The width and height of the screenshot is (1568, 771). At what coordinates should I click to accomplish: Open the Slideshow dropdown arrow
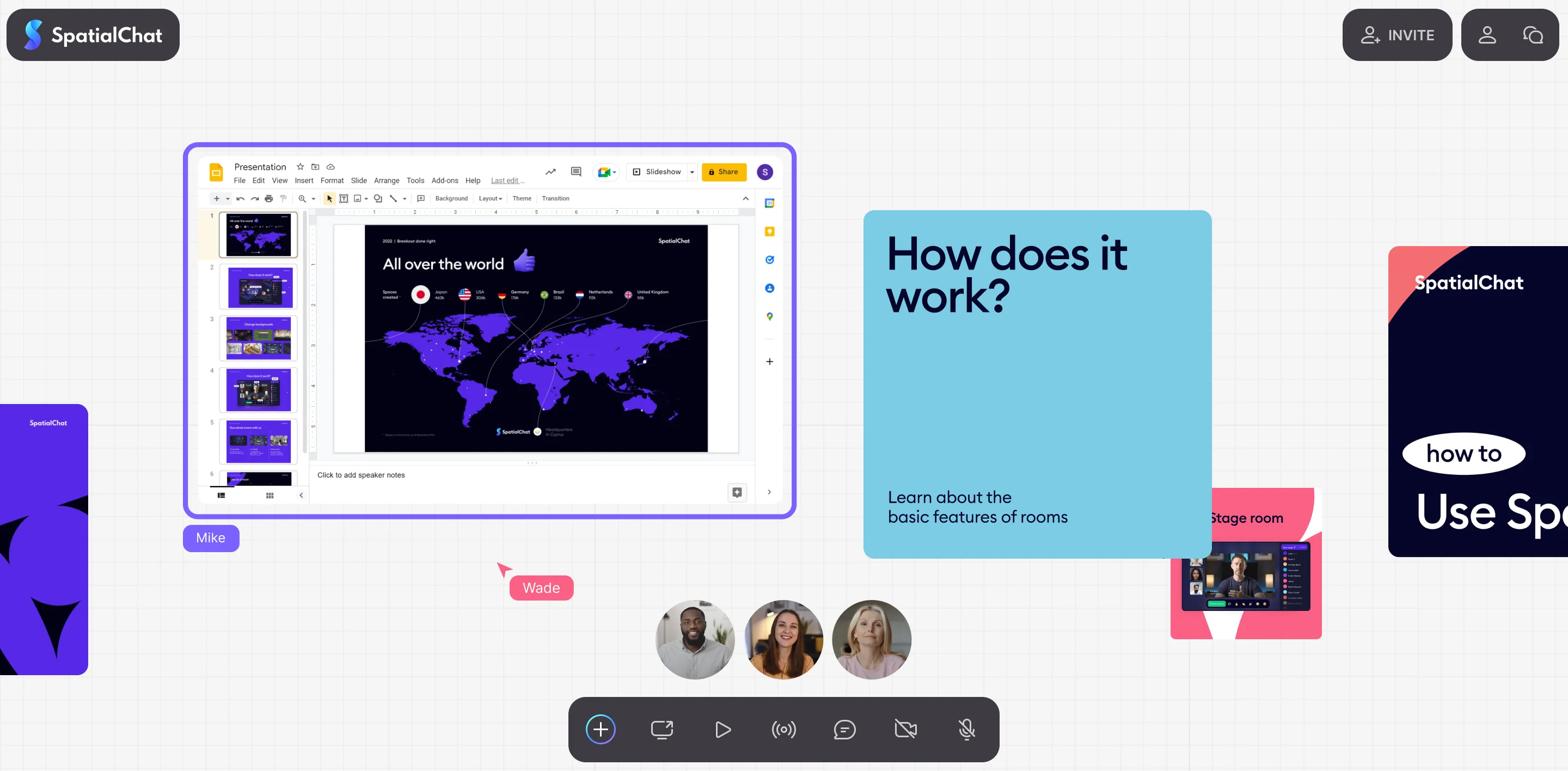pyautogui.click(x=692, y=172)
